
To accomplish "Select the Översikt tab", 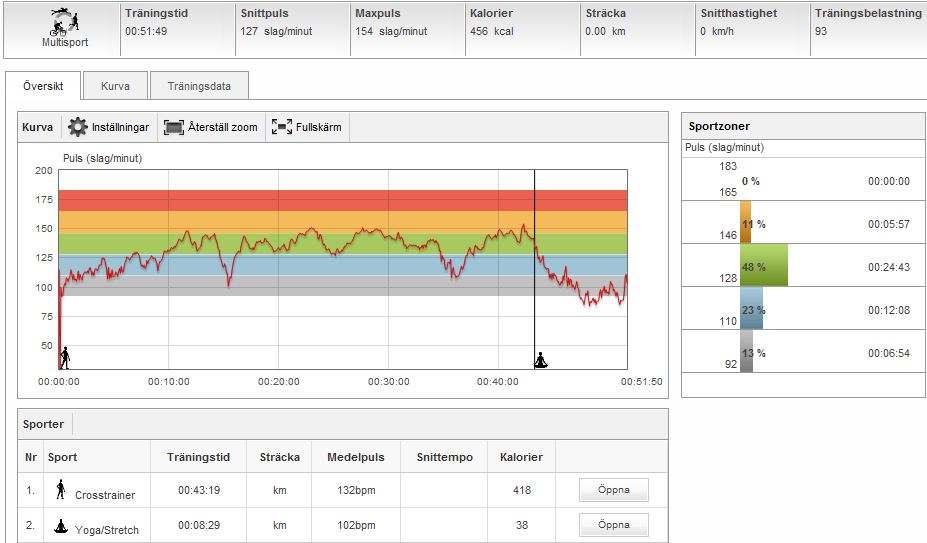I will coord(43,86).
